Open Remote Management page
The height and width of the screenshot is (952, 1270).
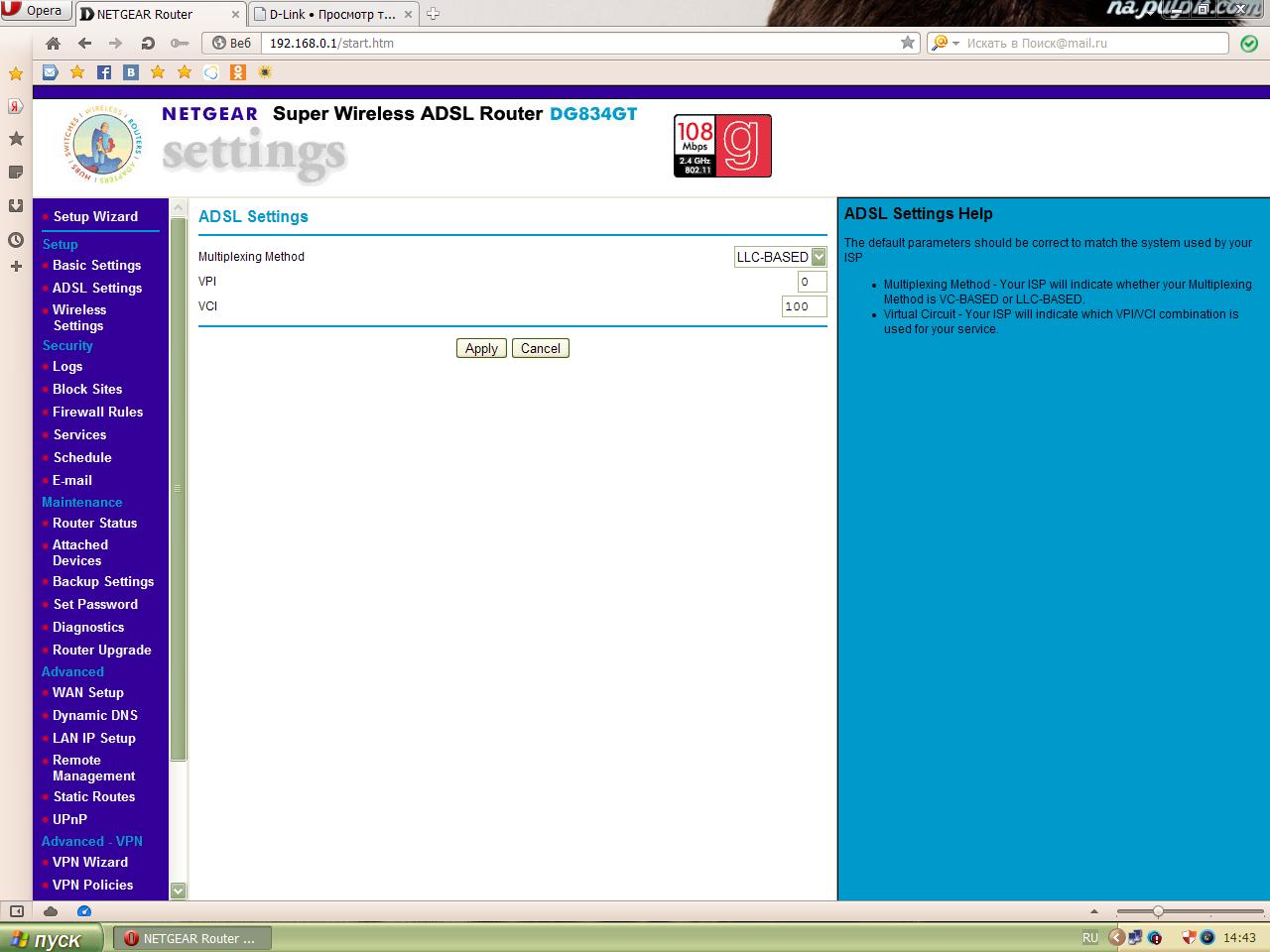pyautogui.click(x=93, y=768)
